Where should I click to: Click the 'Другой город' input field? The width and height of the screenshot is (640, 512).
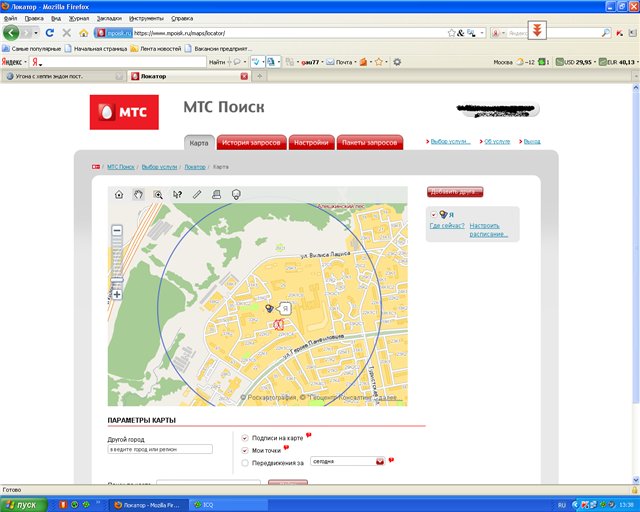(x=160, y=449)
